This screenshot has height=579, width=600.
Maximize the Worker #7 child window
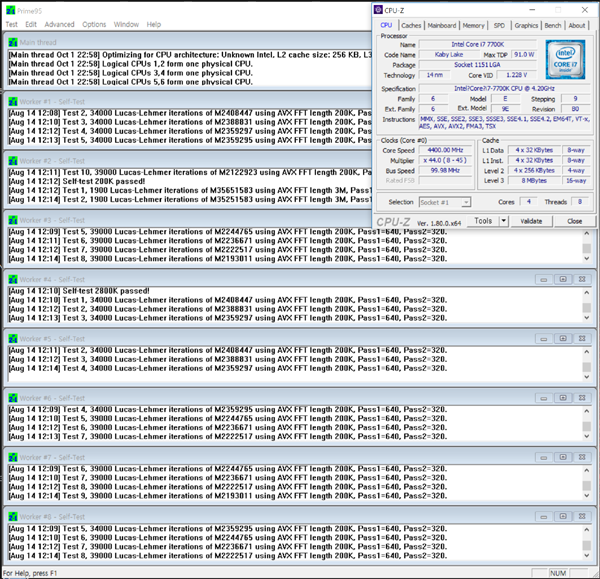(x=563, y=457)
